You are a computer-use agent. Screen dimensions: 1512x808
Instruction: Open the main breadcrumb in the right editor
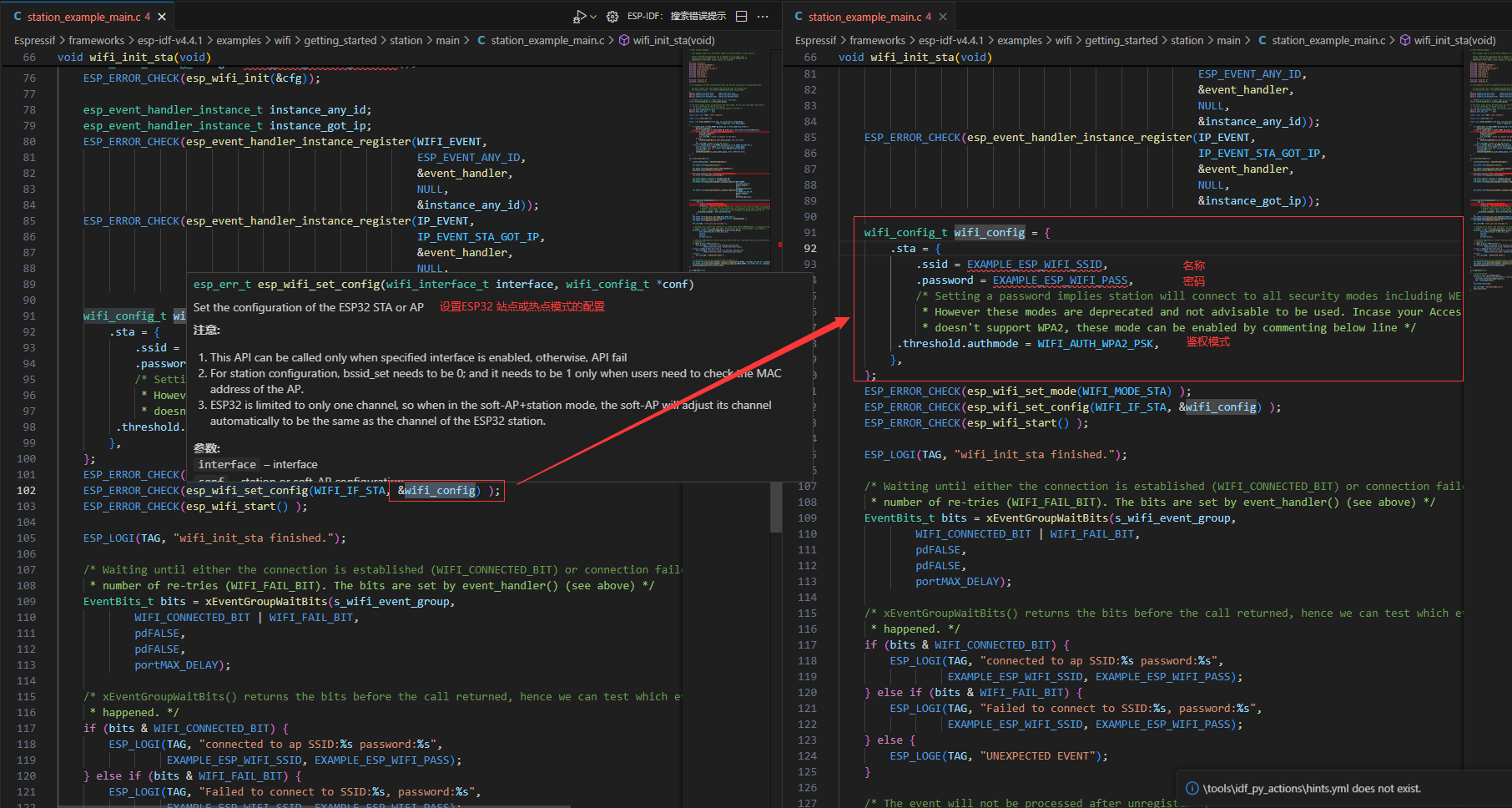(1229, 40)
